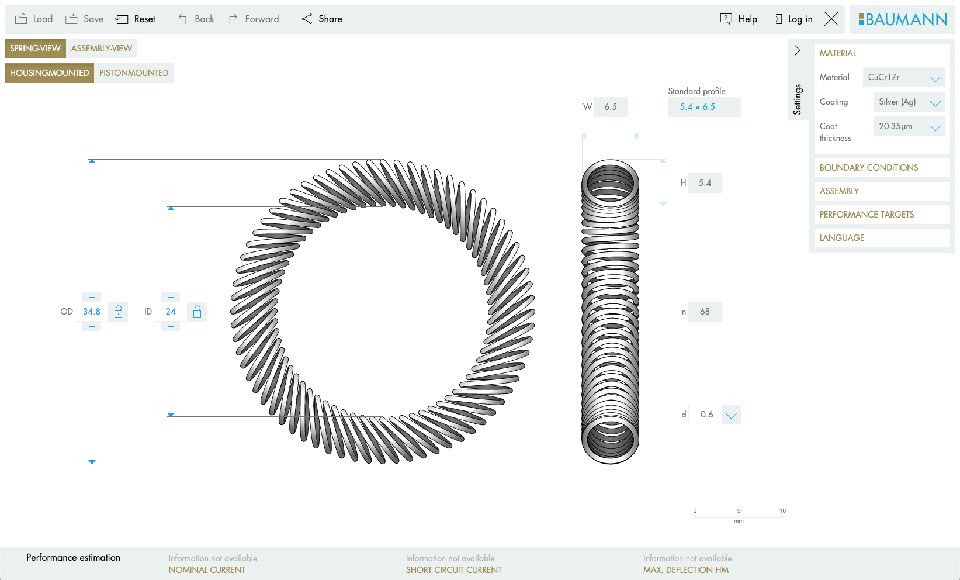Click the top OD dimension marker
The width and height of the screenshot is (960, 580).
point(92,161)
